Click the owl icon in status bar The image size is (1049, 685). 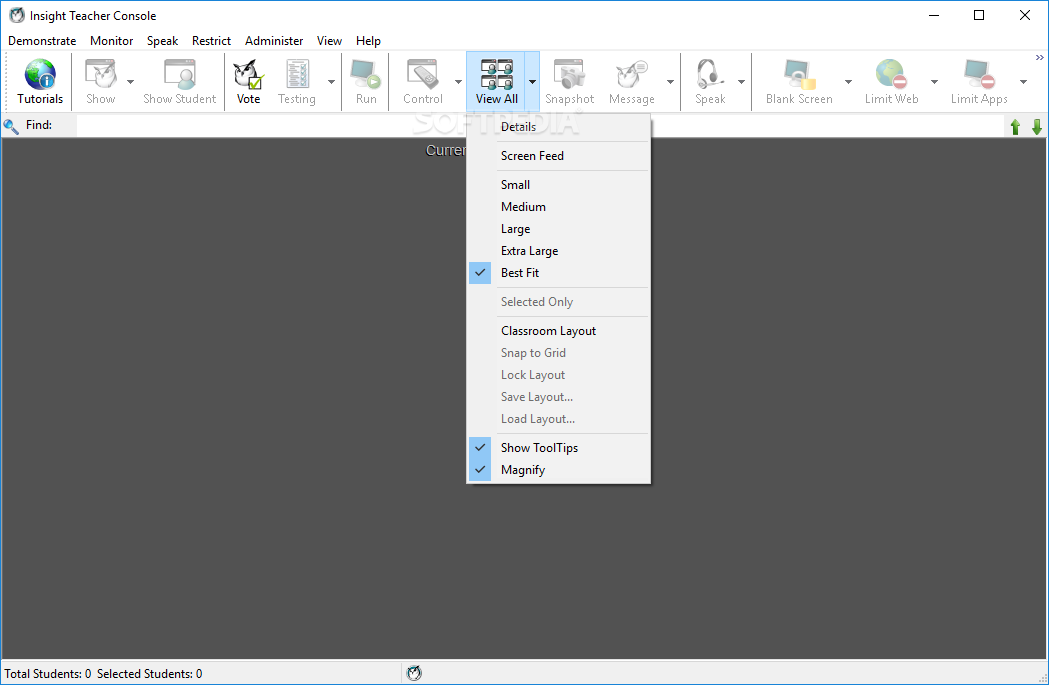[414, 673]
